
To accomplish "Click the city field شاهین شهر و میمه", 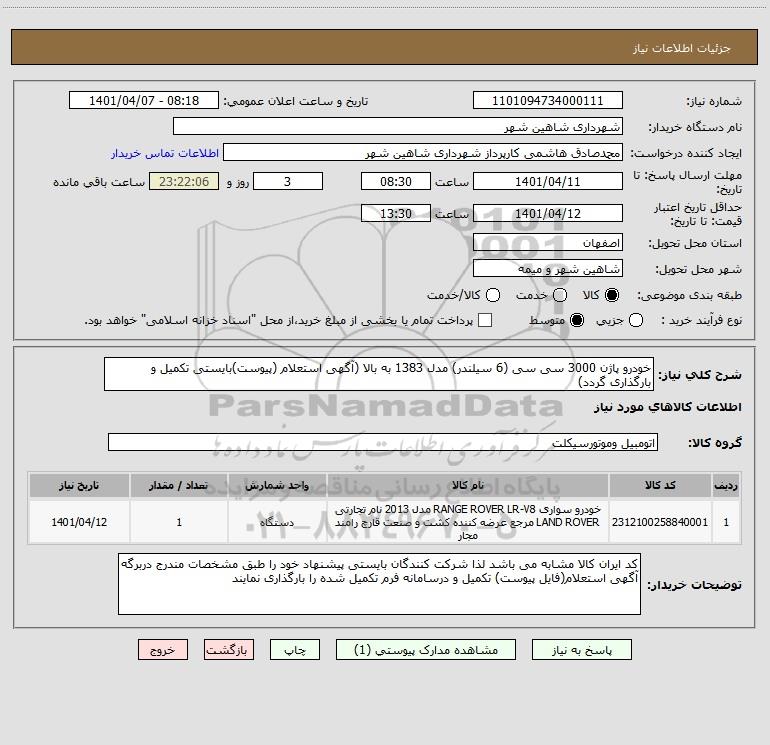I will pyautogui.click(x=548, y=268).
